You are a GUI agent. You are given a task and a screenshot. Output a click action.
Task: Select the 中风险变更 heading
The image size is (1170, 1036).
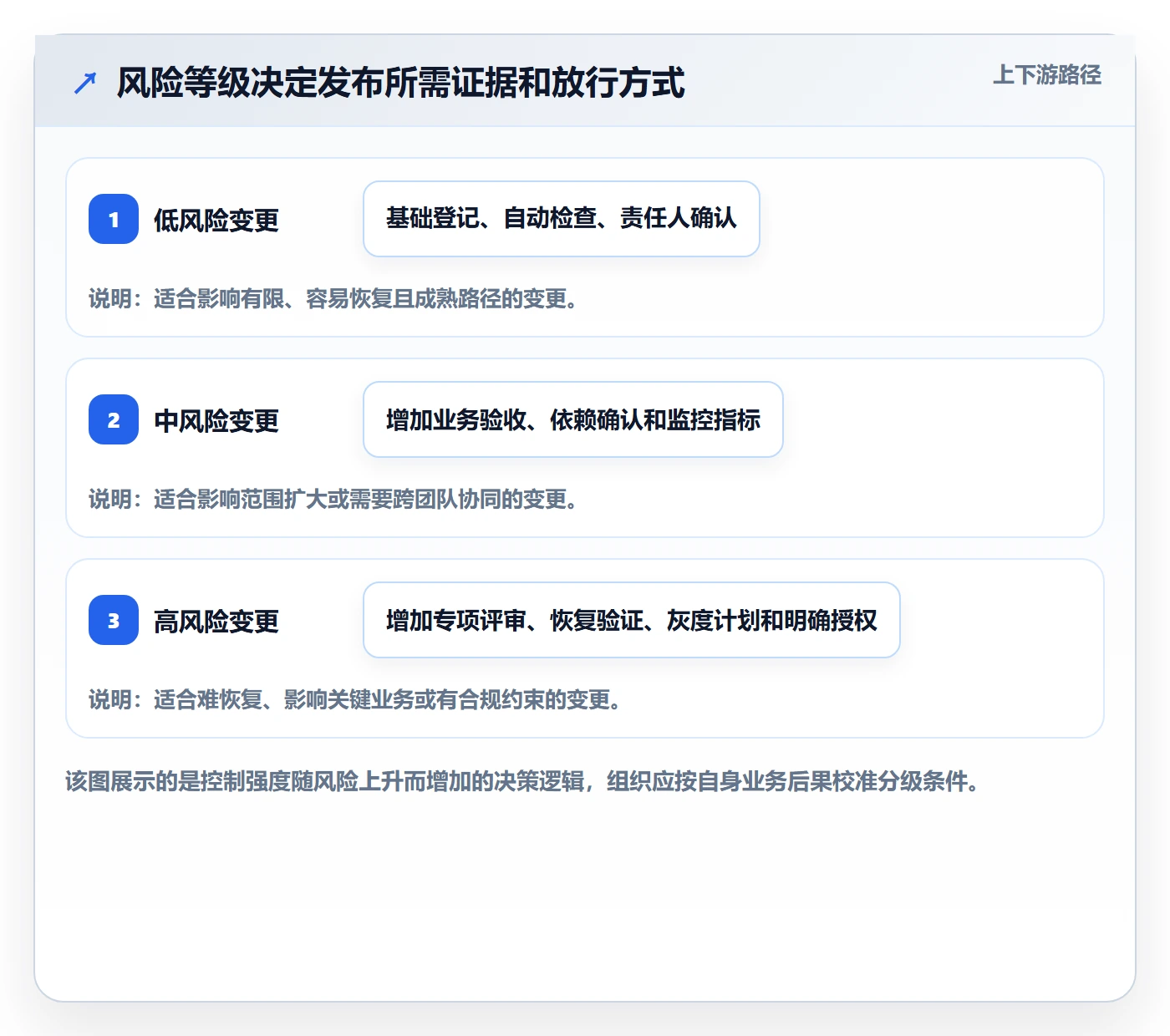[216, 420]
